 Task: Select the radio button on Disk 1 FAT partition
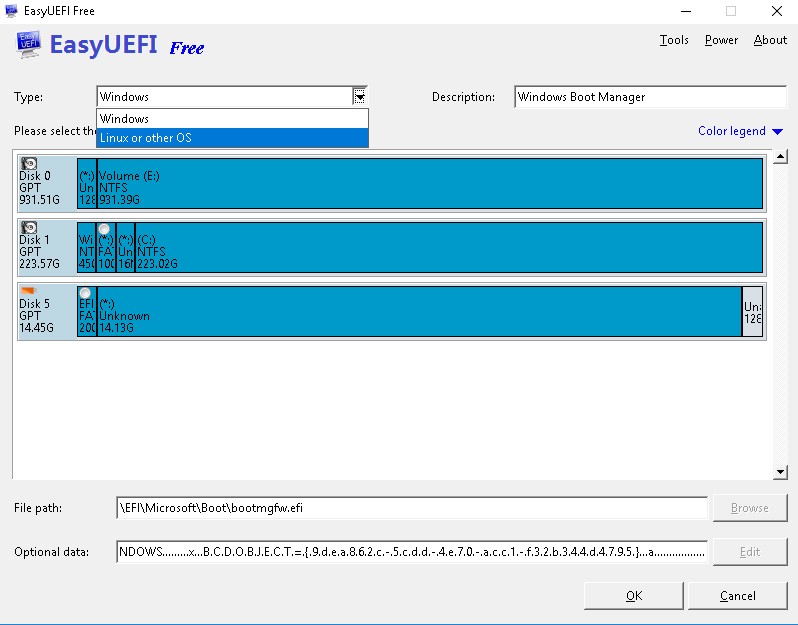click(104, 229)
